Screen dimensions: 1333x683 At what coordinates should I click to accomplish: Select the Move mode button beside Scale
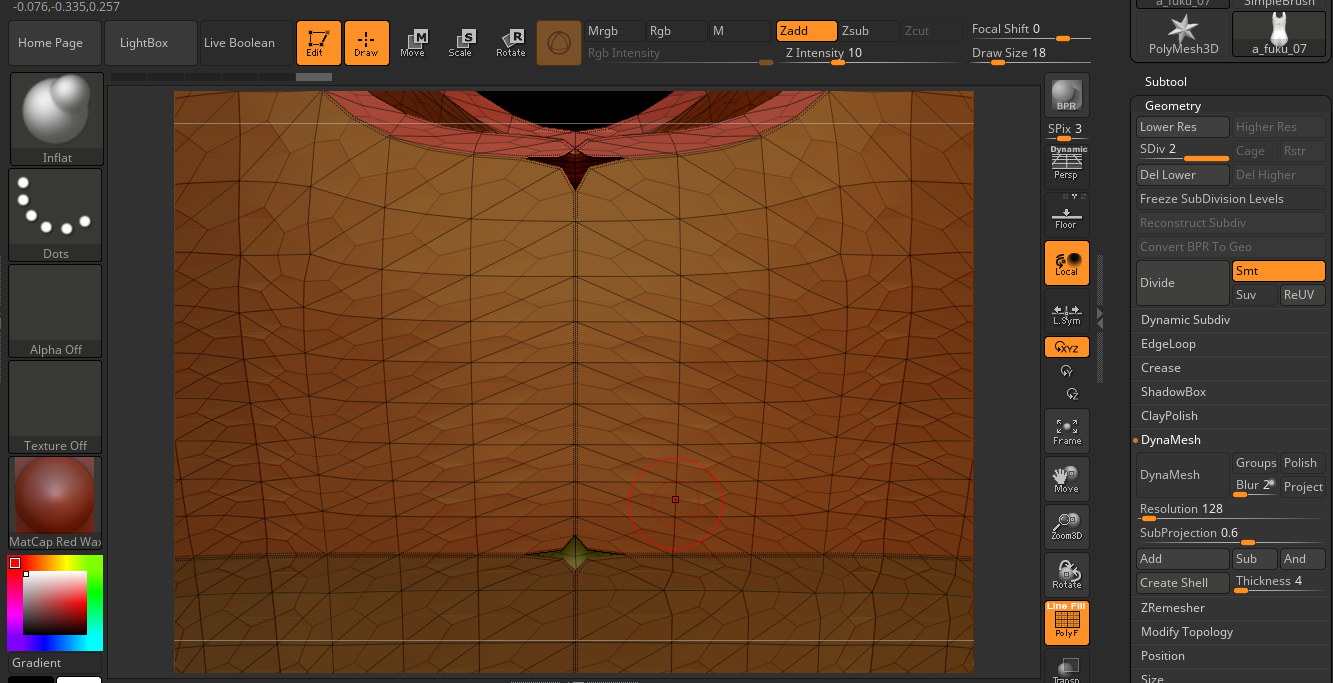413,43
